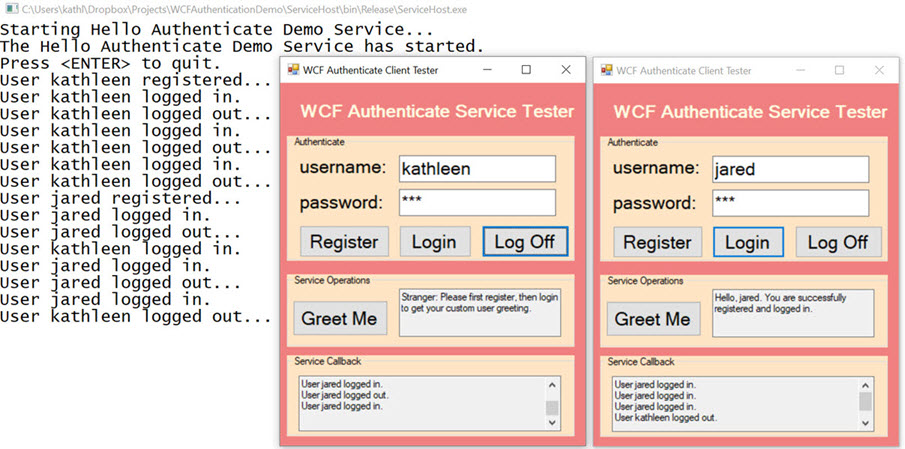Click Log Off in the jared client window
Viewport: 905px width, 449px height.
pyautogui.click(x=838, y=242)
